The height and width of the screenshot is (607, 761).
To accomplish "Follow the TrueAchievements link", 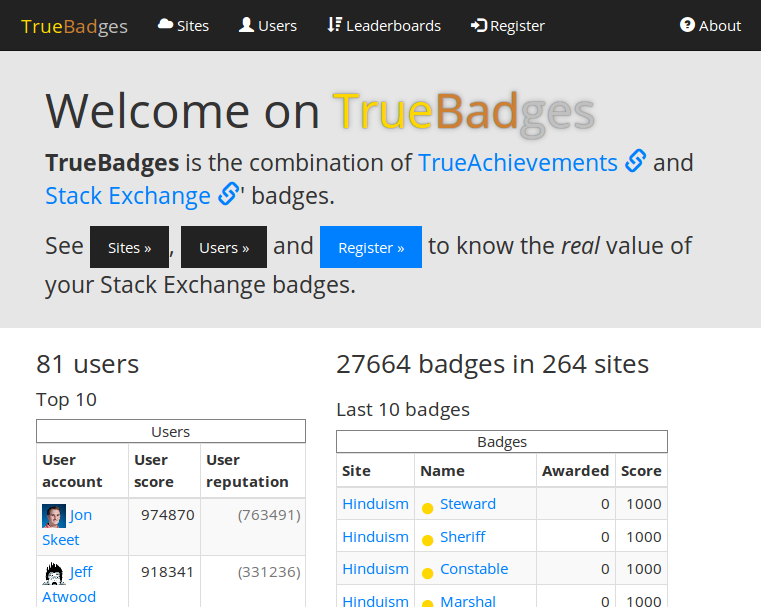I will tap(518, 163).
